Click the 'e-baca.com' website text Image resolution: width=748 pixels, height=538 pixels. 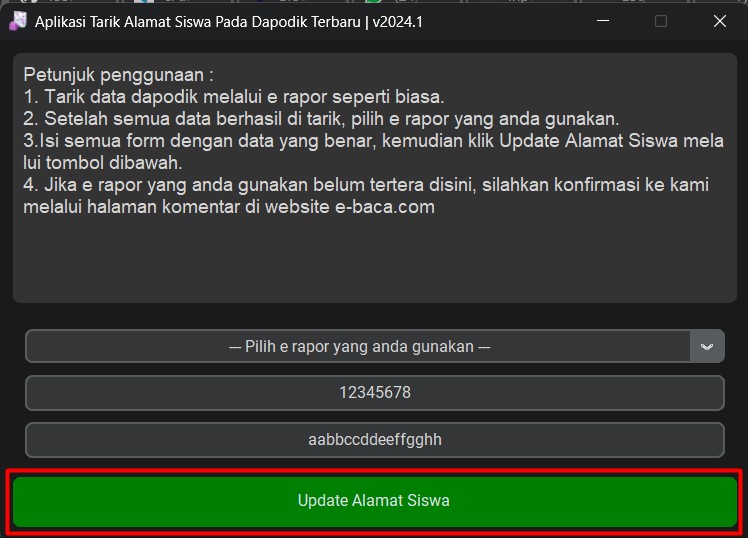coord(384,207)
